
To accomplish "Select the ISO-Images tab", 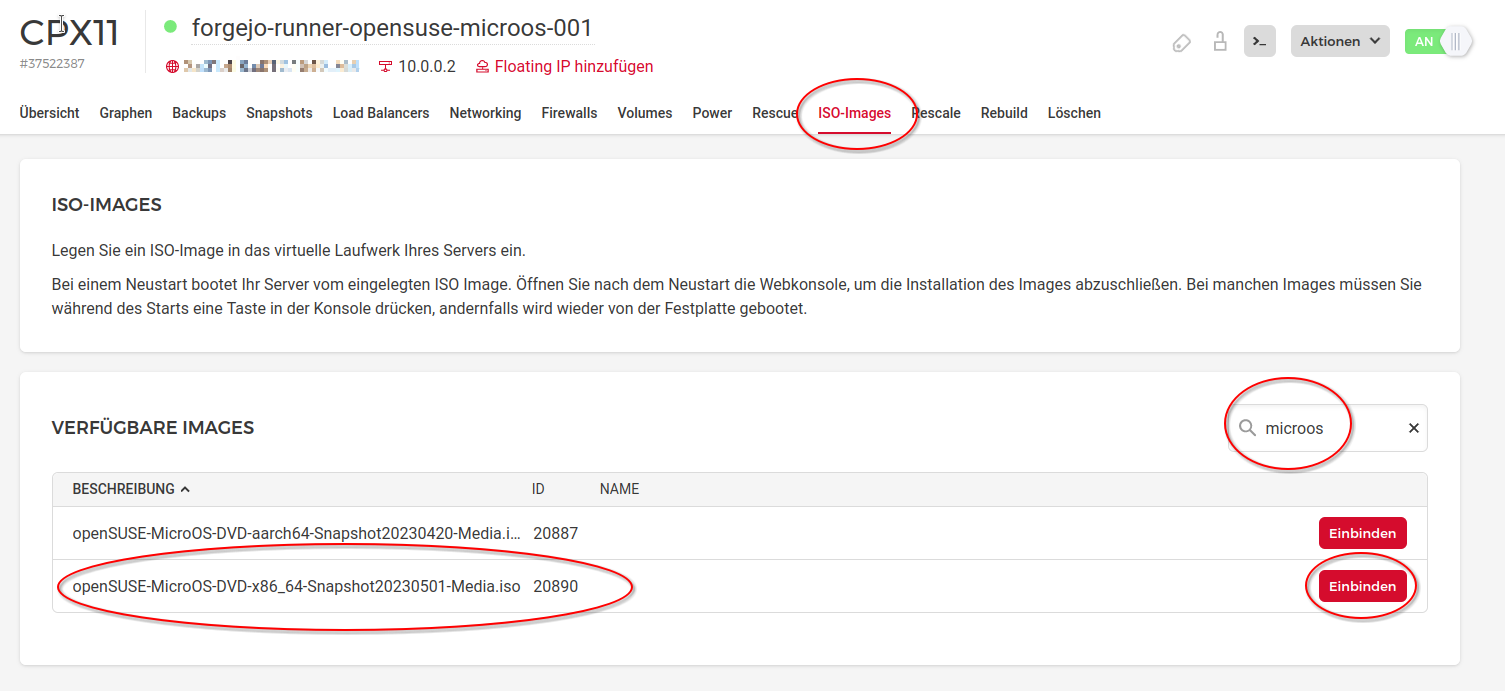I will tap(854, 113).
